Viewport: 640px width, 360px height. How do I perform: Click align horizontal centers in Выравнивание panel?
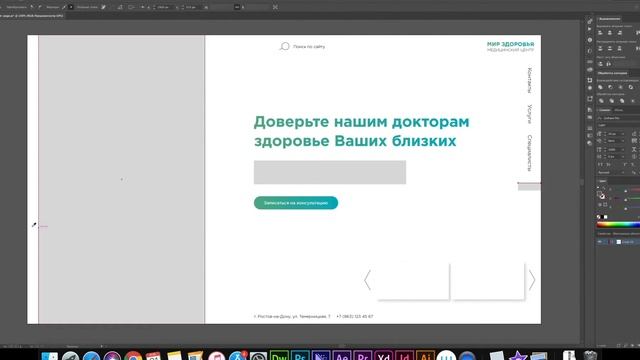coord(610,33)
